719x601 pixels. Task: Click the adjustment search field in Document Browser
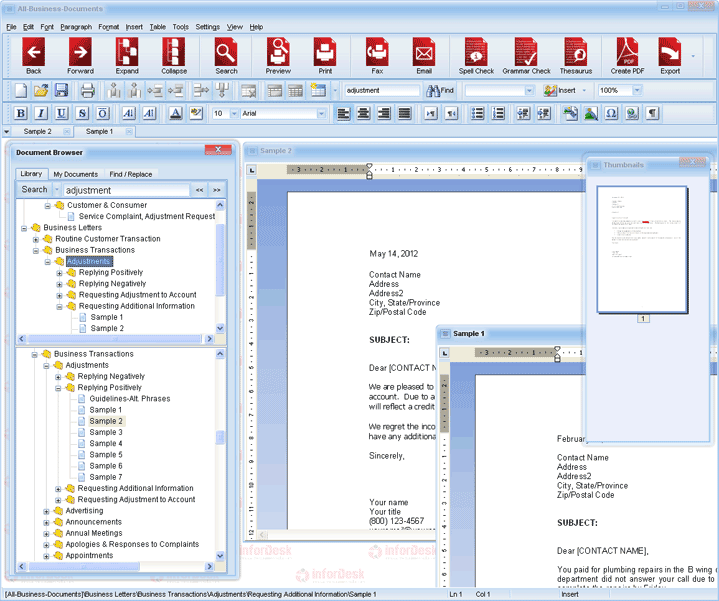tap(127, 190)
